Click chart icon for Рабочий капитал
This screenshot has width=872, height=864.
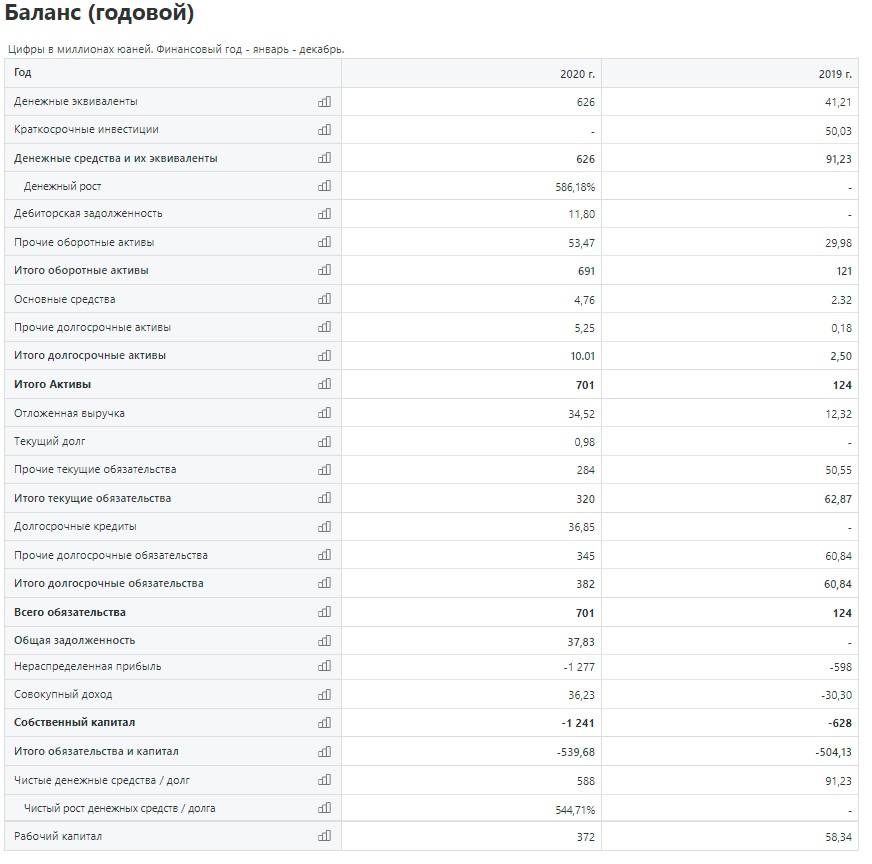click(324, 836)
